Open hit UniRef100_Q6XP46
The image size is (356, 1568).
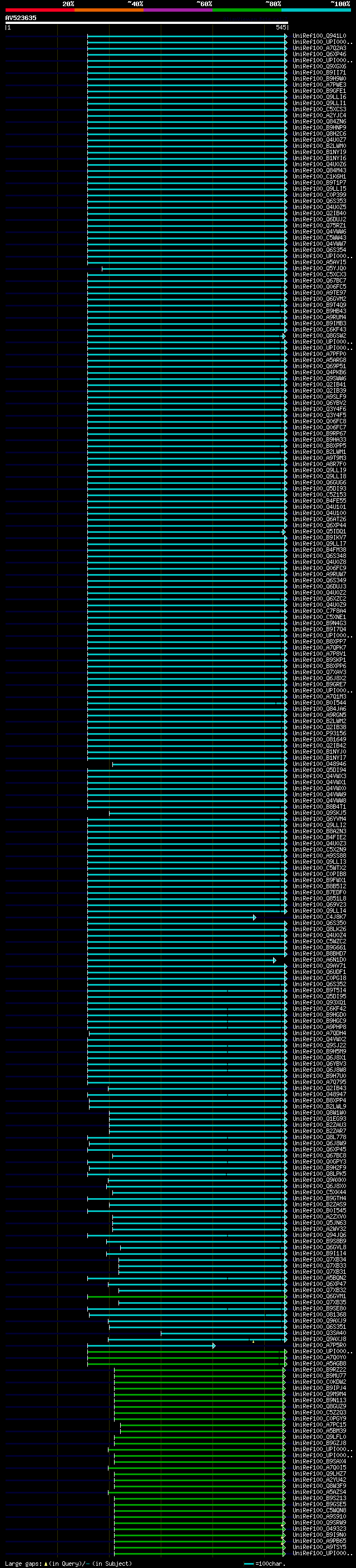(x=319, y=54)
